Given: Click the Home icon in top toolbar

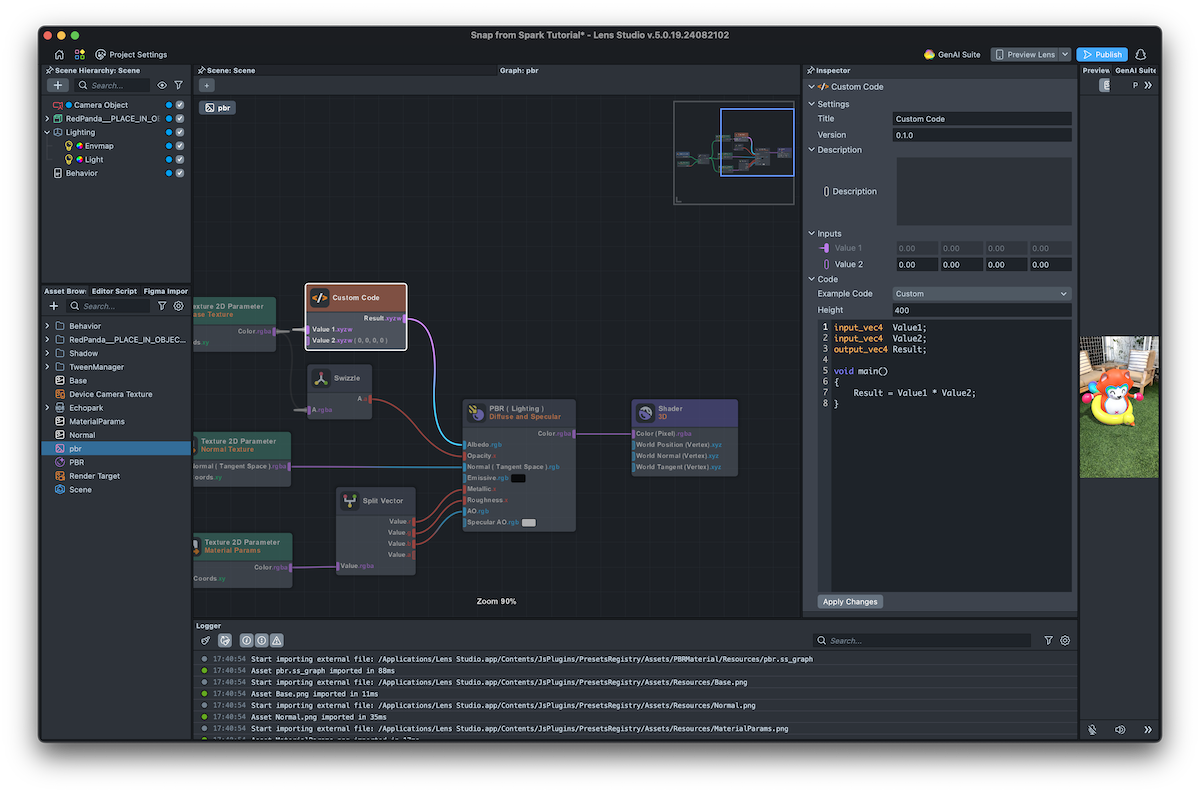Looking at the screenshot, I should point(59,54).
